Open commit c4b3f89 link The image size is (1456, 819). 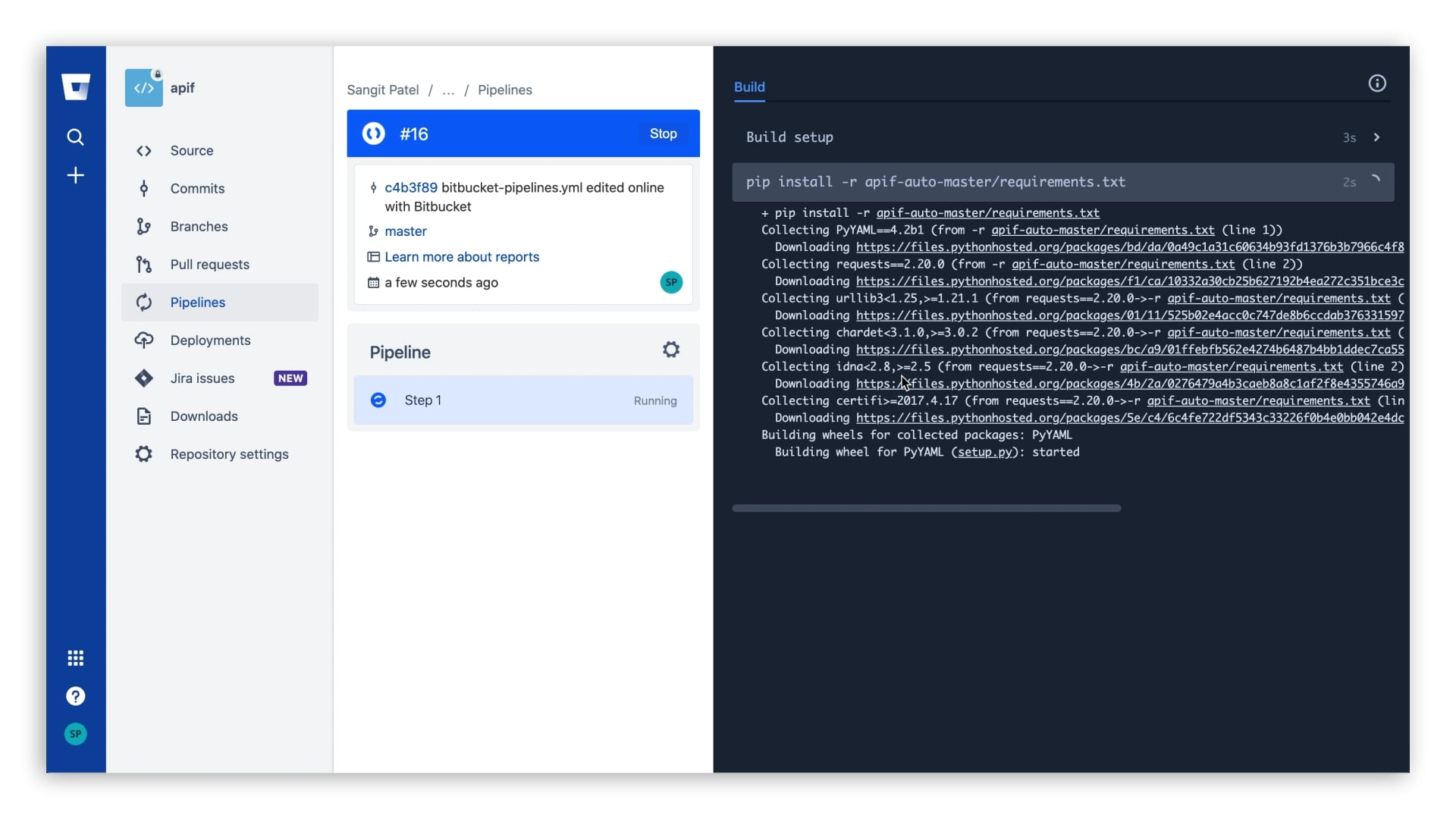(410, 187)
